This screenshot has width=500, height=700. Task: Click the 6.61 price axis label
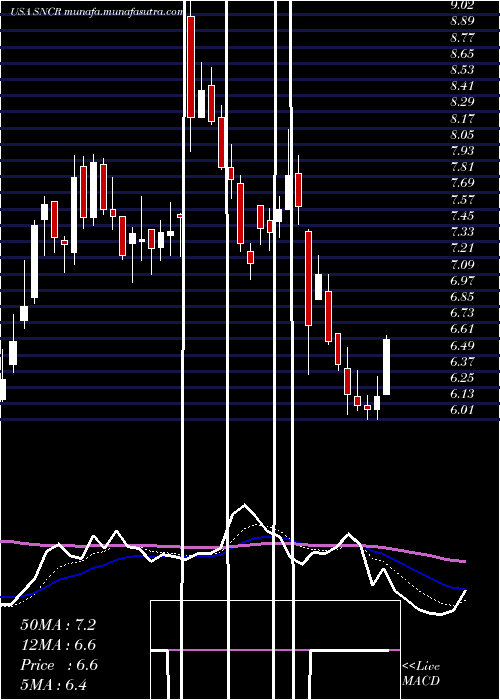click(462, 329)
